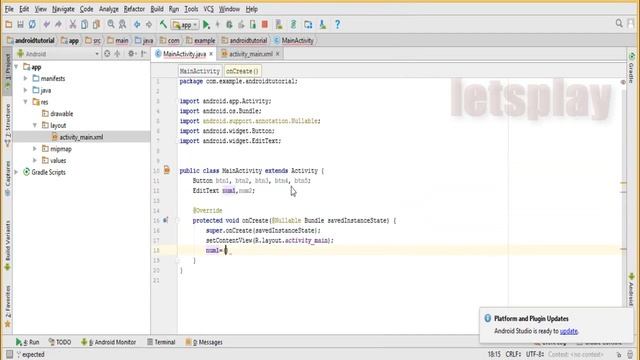The width and height of the screenshot is (640, 360).
Task: Click the SDK Manager download icon
Action: click(x=323, y=24)
